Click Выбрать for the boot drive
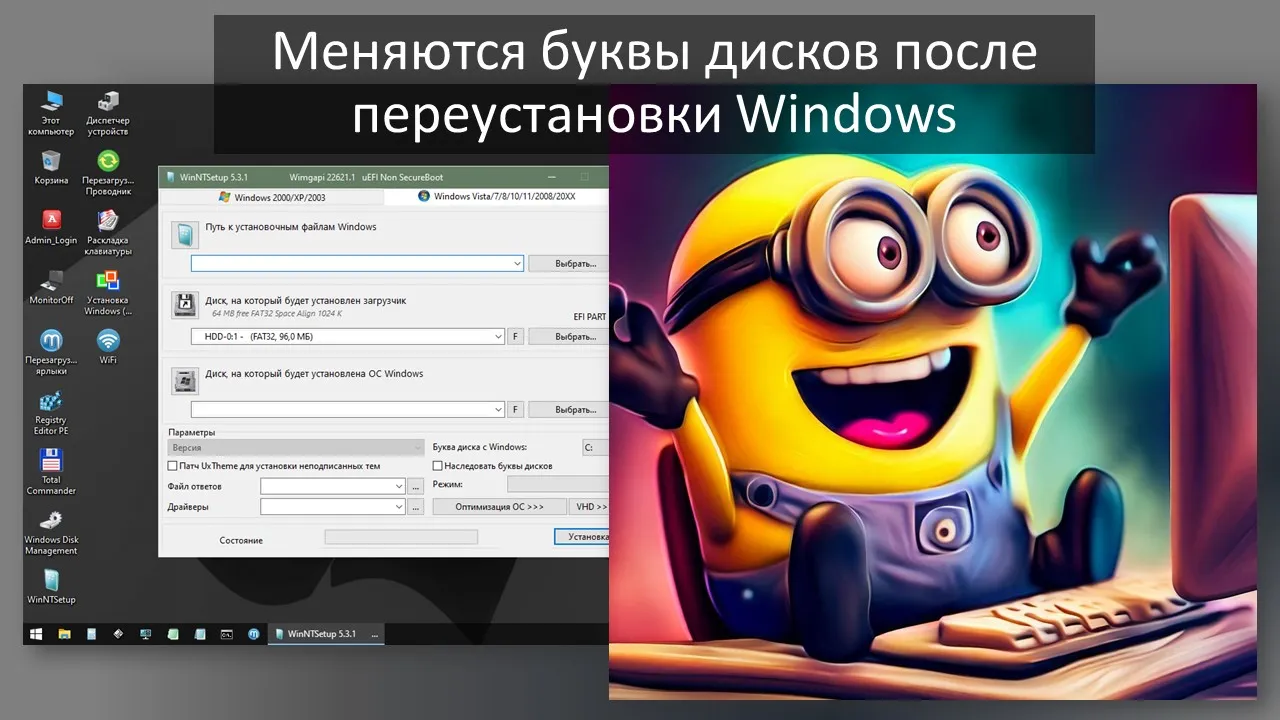 click(568, 337)
